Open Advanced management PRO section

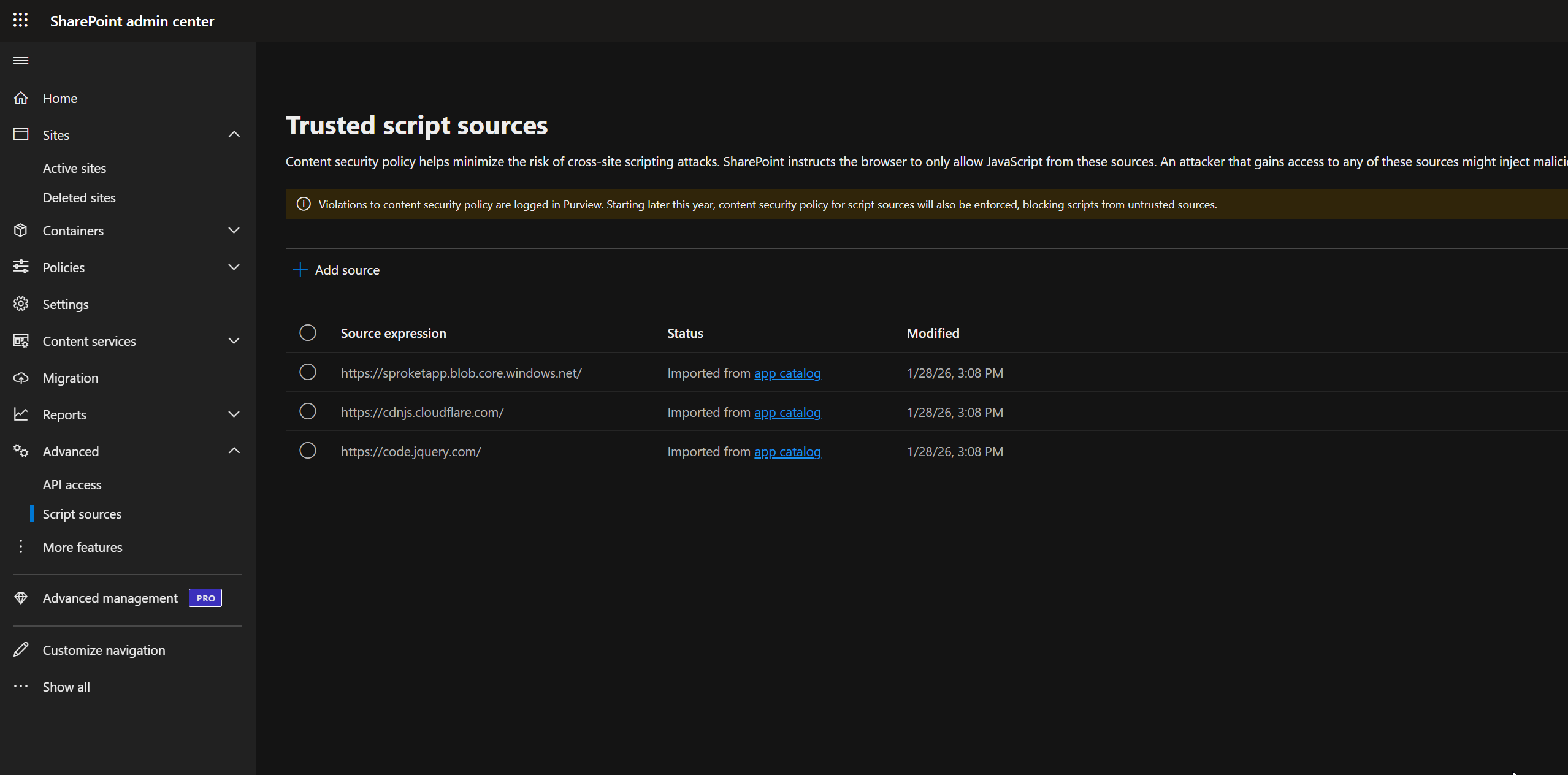pos(110,598)
